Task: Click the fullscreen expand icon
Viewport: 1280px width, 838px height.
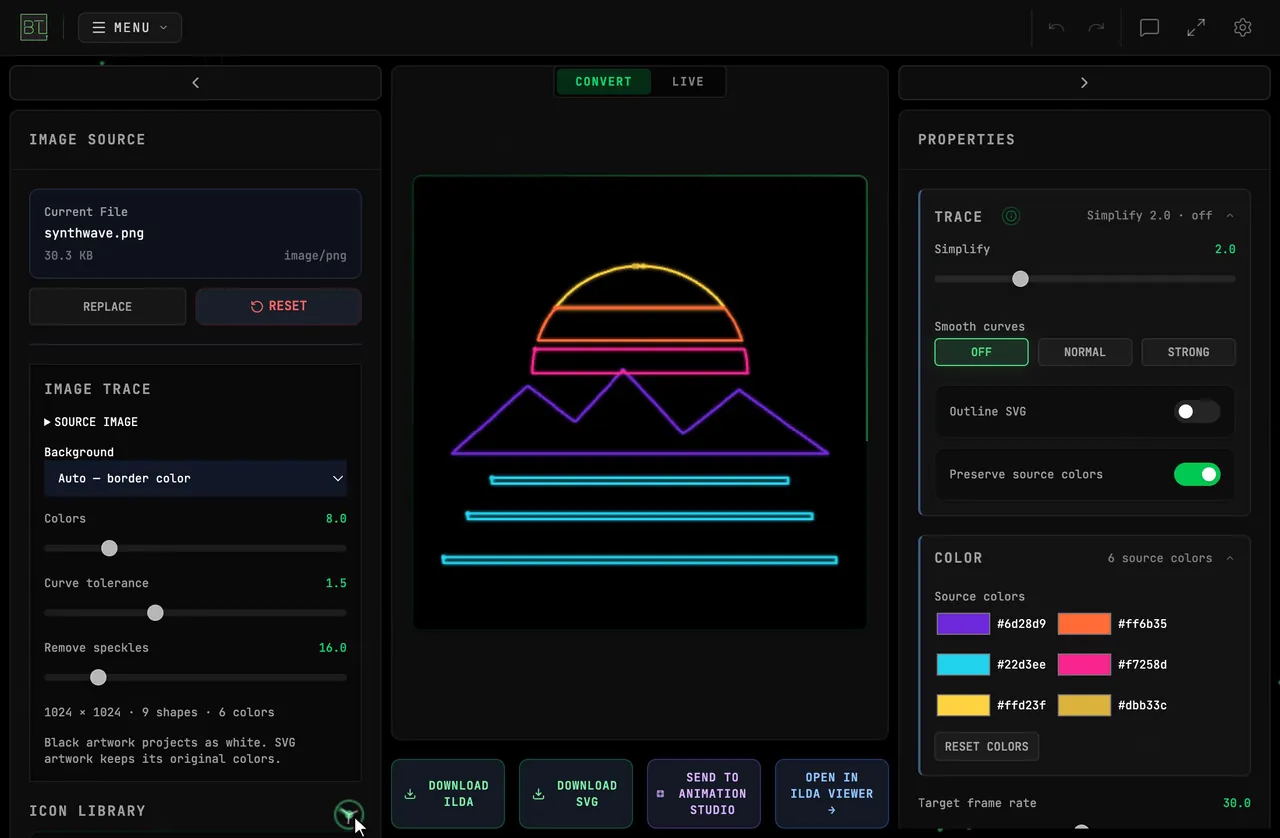Action: (1196, 28)
